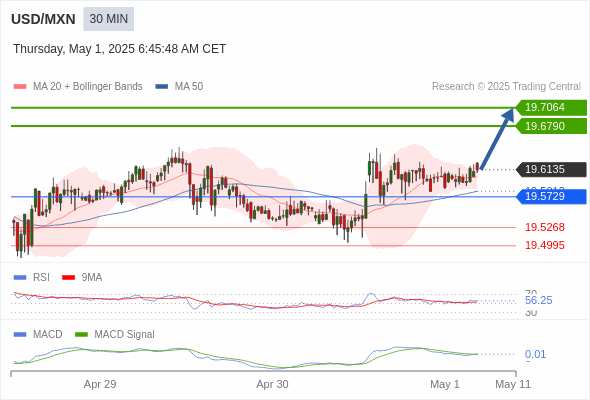Click the RSI value 56.25 label

click(x=538, y=300)
